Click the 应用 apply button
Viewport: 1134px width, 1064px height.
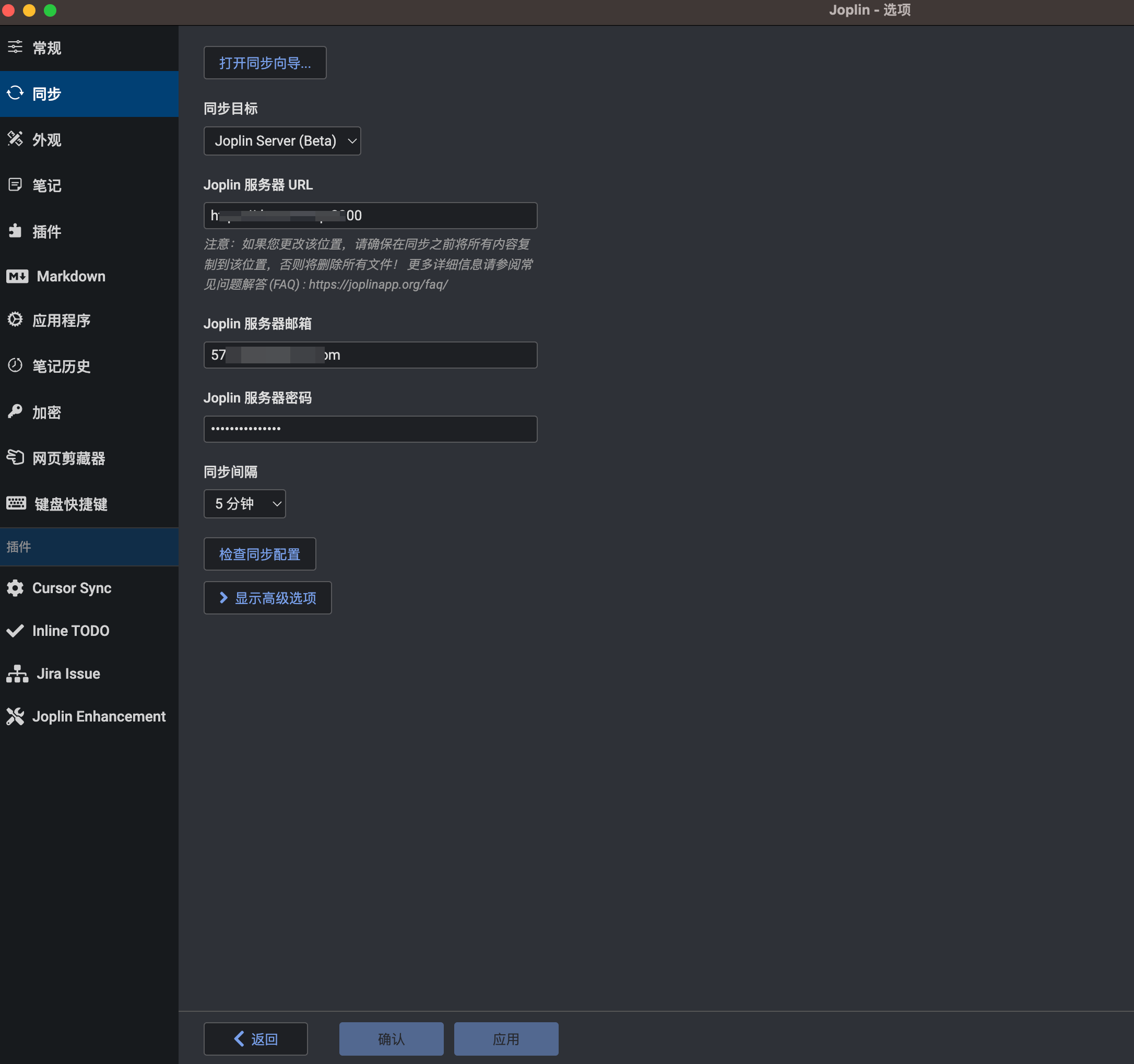(x=506, y=1039)
